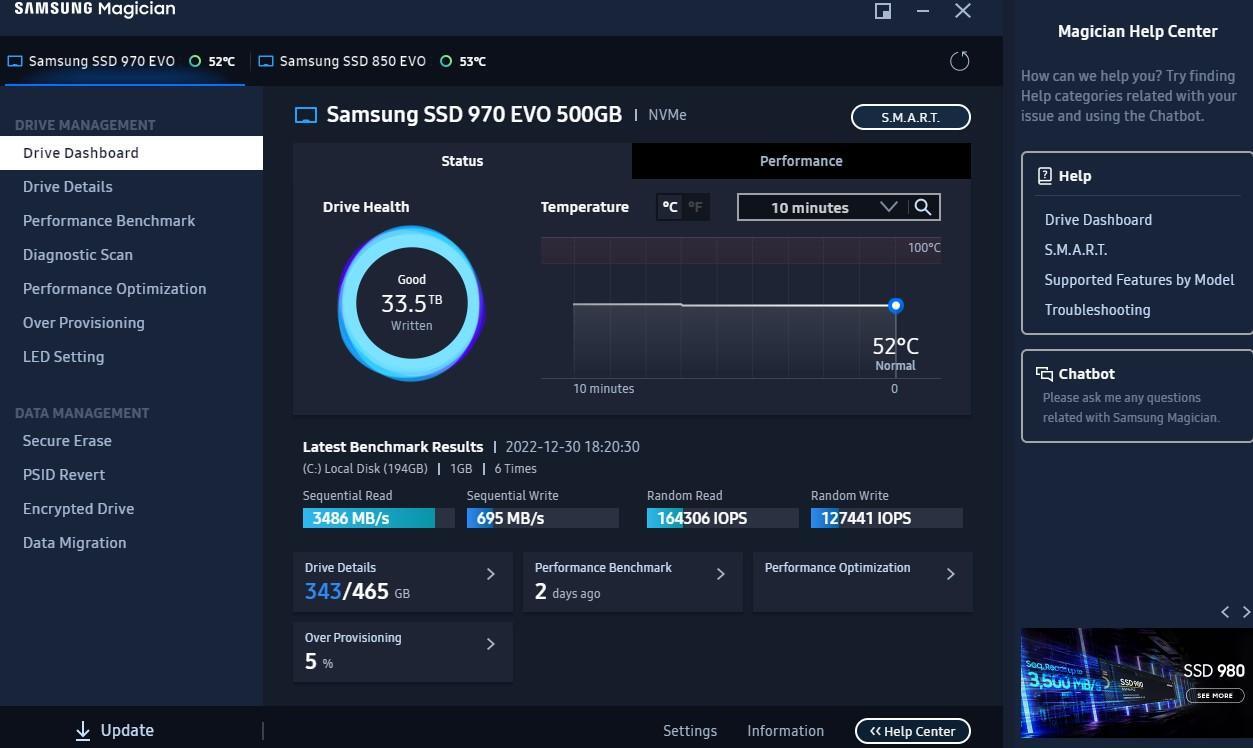Click the SSD 970 EVO drive tab icon
The width and height of the screenshot is (1253, 748).
click(x=15, y=61)
